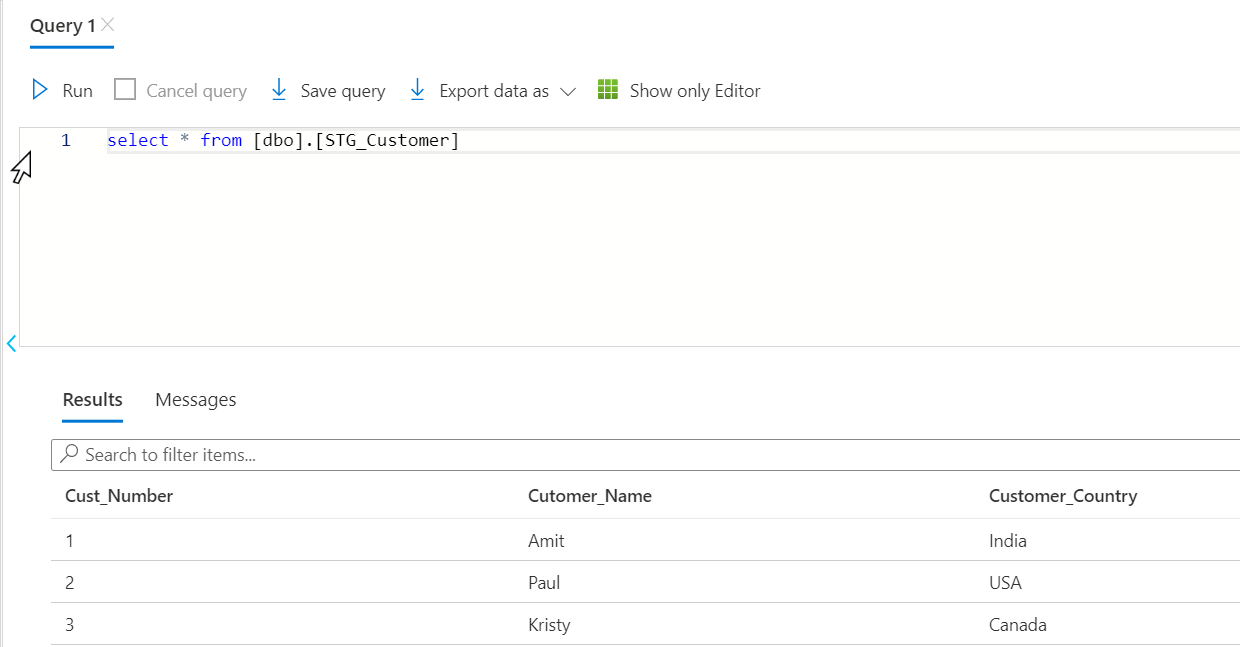
Task: Click the Cutomer_Name column header
Action: pos(590,496)
